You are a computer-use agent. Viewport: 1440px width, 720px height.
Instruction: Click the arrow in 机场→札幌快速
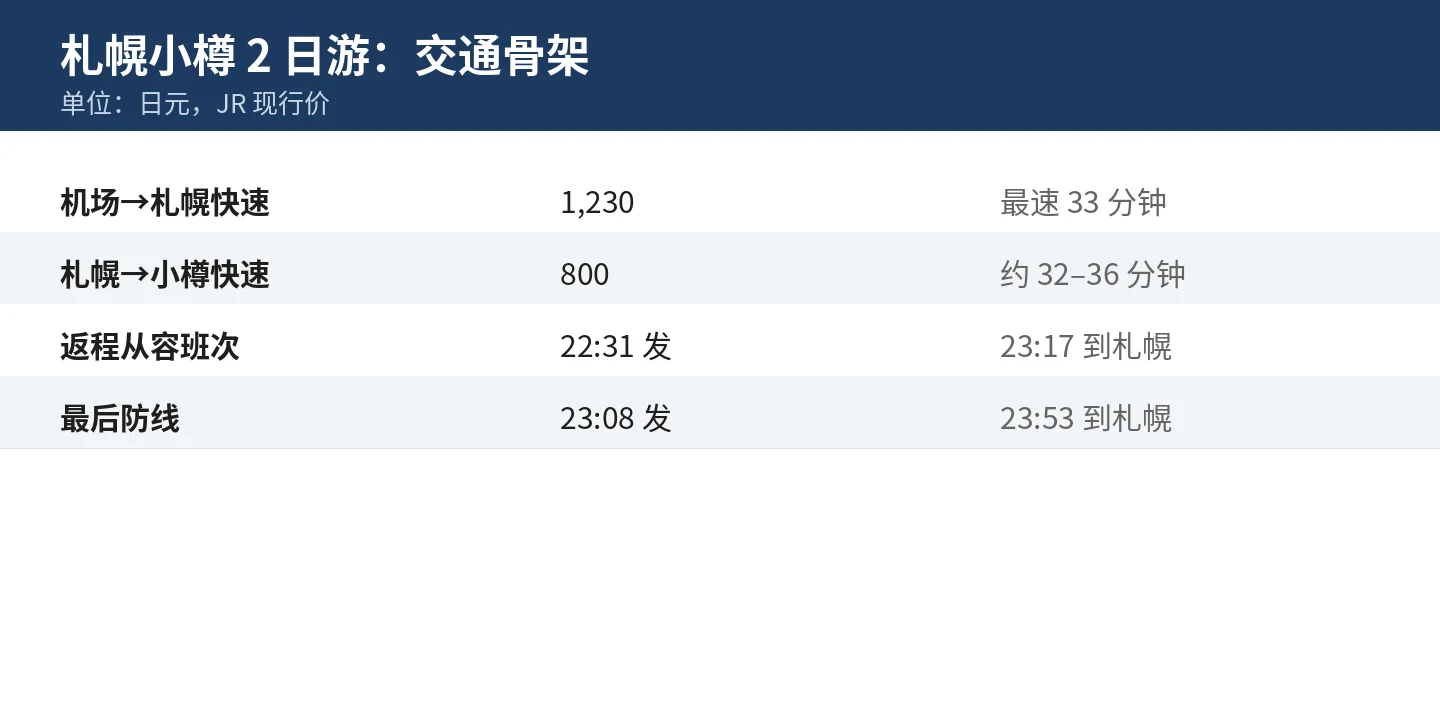click(x=135, y=204)
